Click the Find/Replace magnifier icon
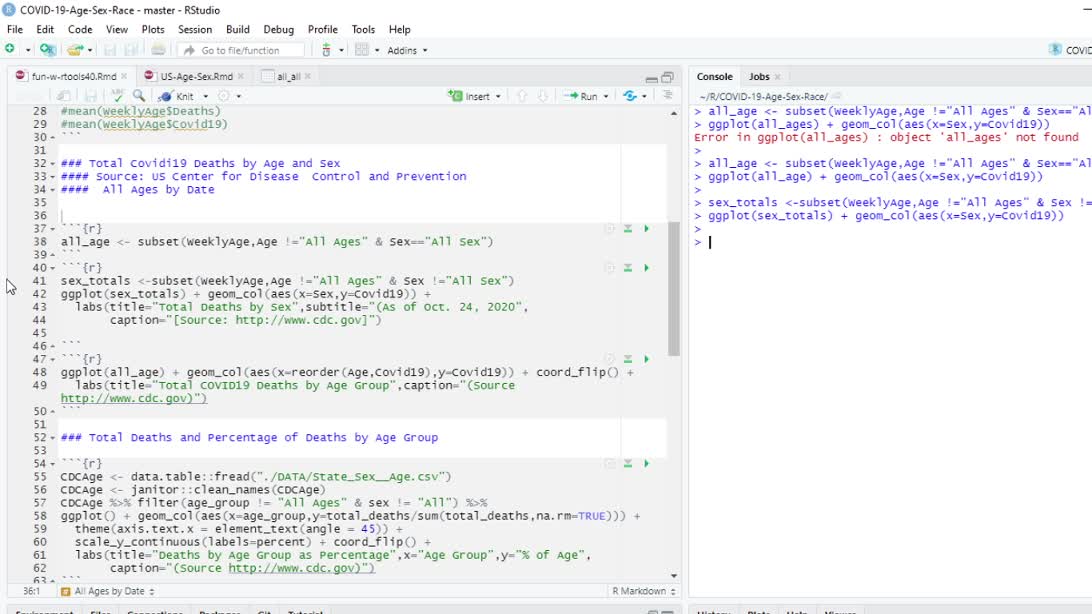This screenshot has height=614, width=1092. click(139, 96)
